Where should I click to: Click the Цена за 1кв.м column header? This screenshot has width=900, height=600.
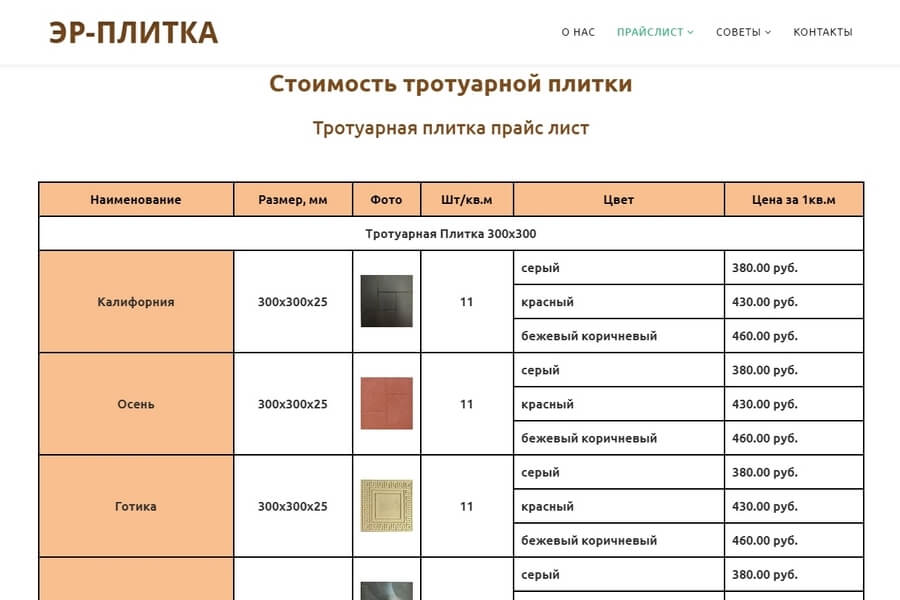point(793,200)
